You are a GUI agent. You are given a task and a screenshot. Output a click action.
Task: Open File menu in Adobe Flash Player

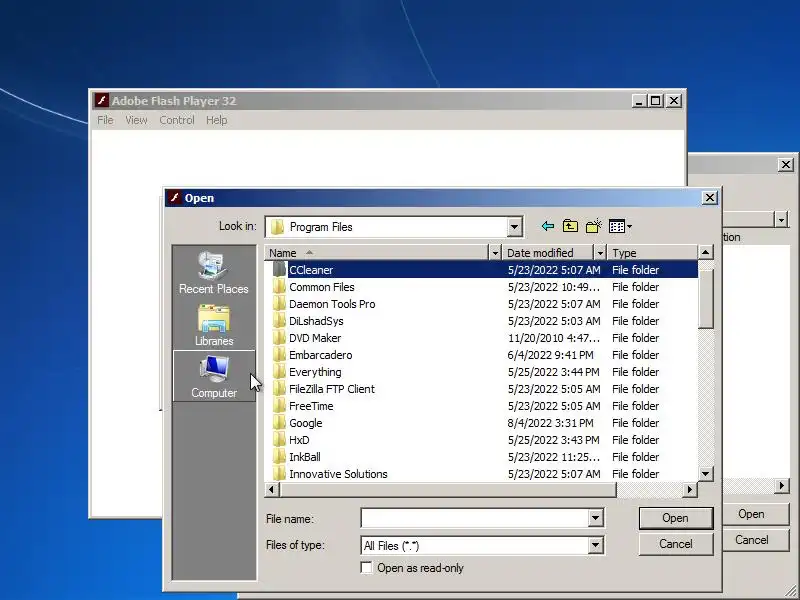[x=105, y=120]
